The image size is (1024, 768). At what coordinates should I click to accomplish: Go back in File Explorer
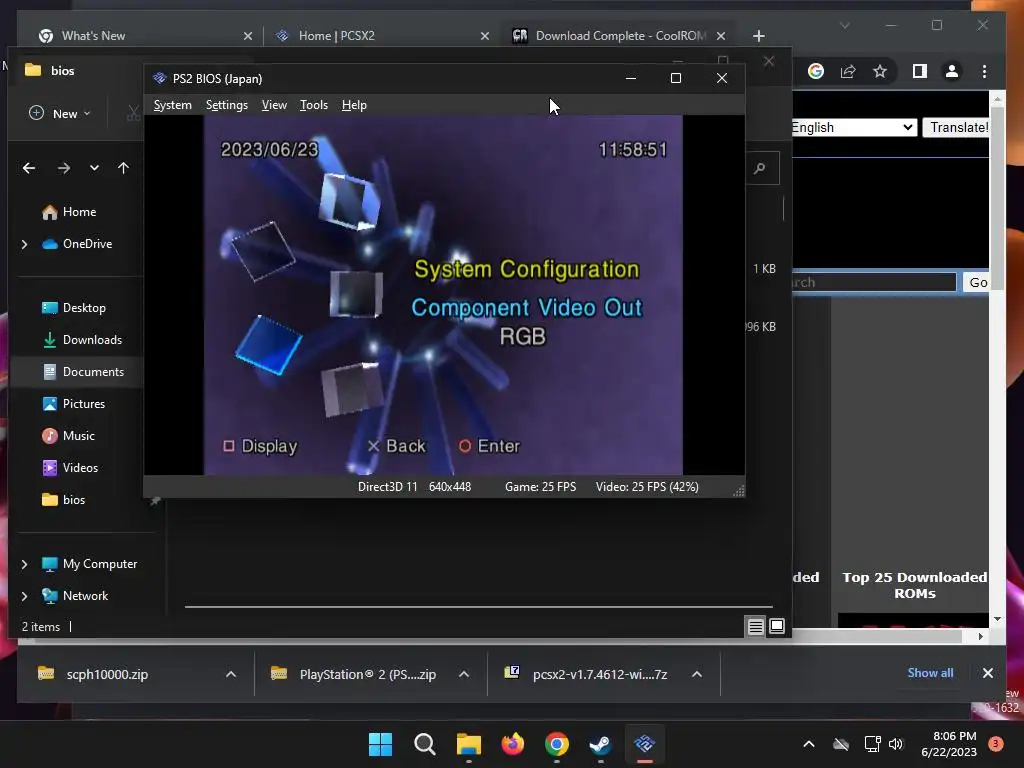click(x=29, y=168)
